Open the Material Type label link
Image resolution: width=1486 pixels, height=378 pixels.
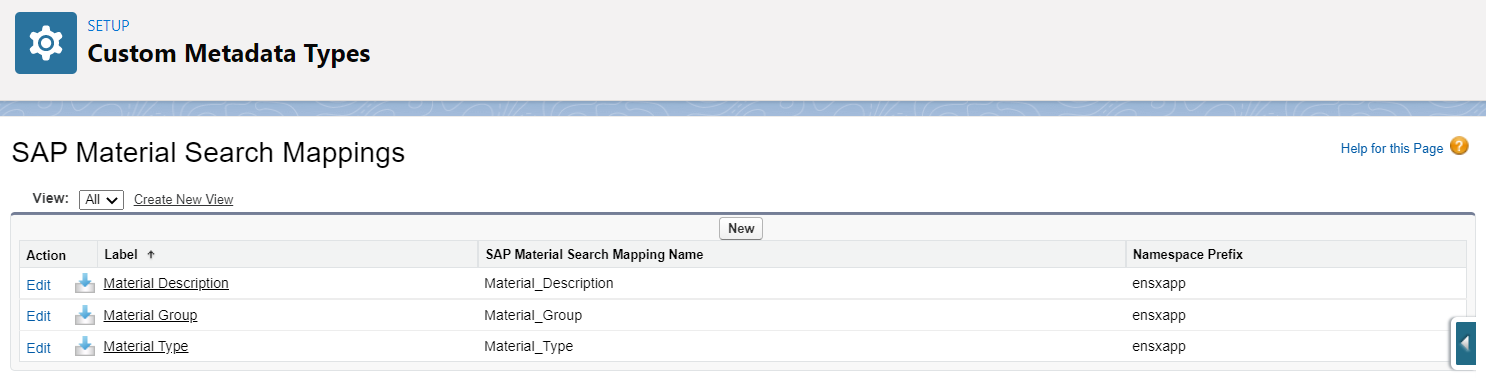pyautogui.click(x=146, y=346)
